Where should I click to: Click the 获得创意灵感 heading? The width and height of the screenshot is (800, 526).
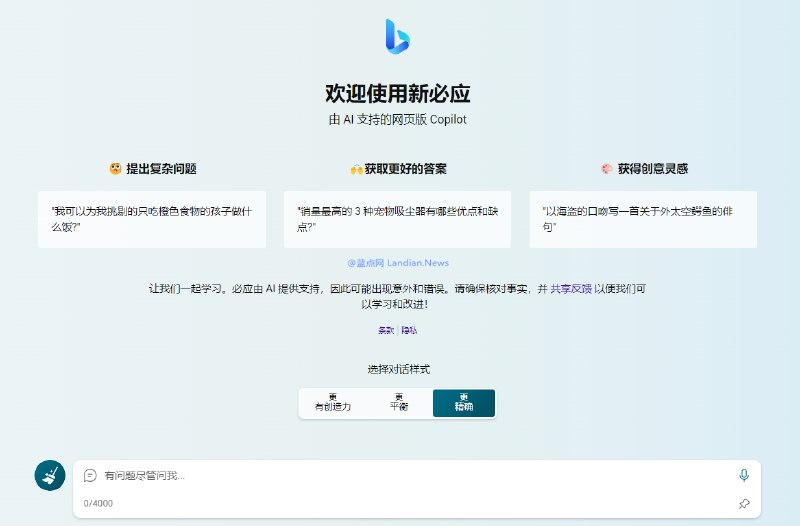(x=653, y=169)
